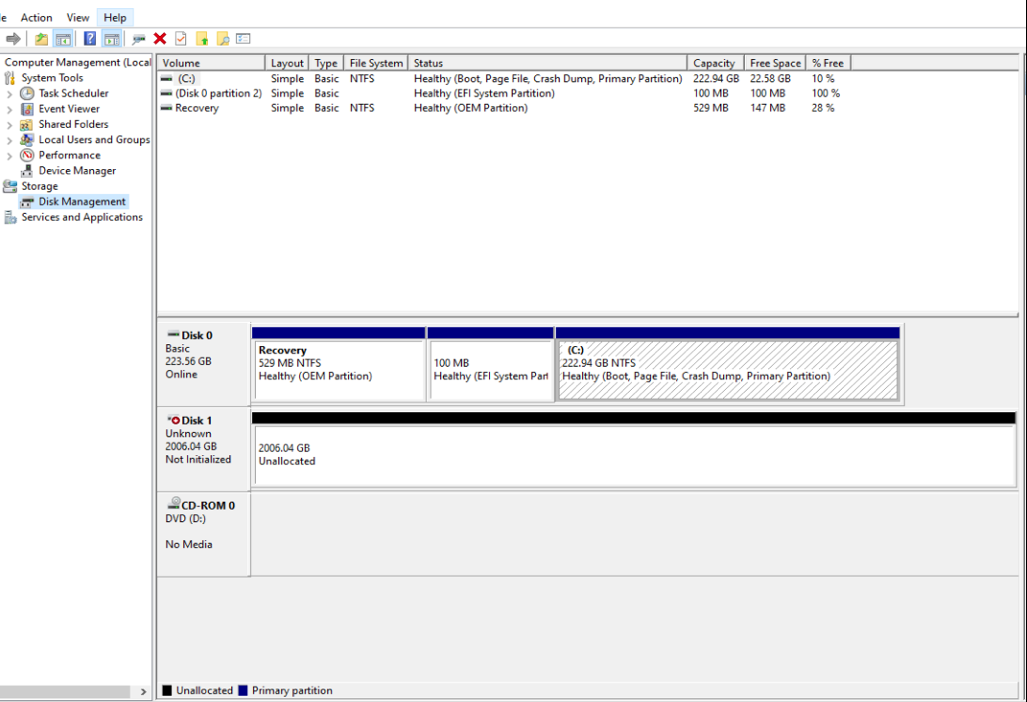
Task: Toggle Show/Hide Action Pane toolbar icon
Action: [111, 39]
